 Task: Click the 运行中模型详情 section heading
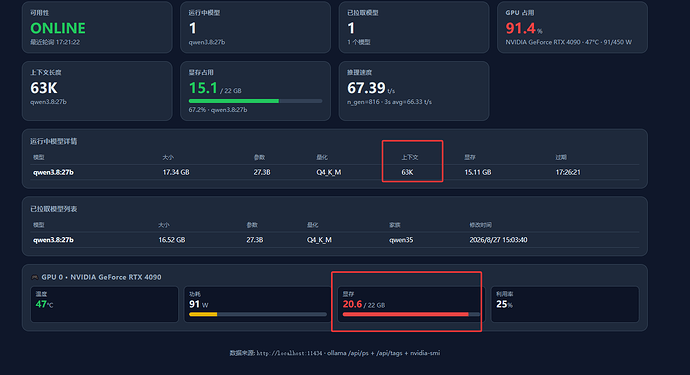pos(54,141)
